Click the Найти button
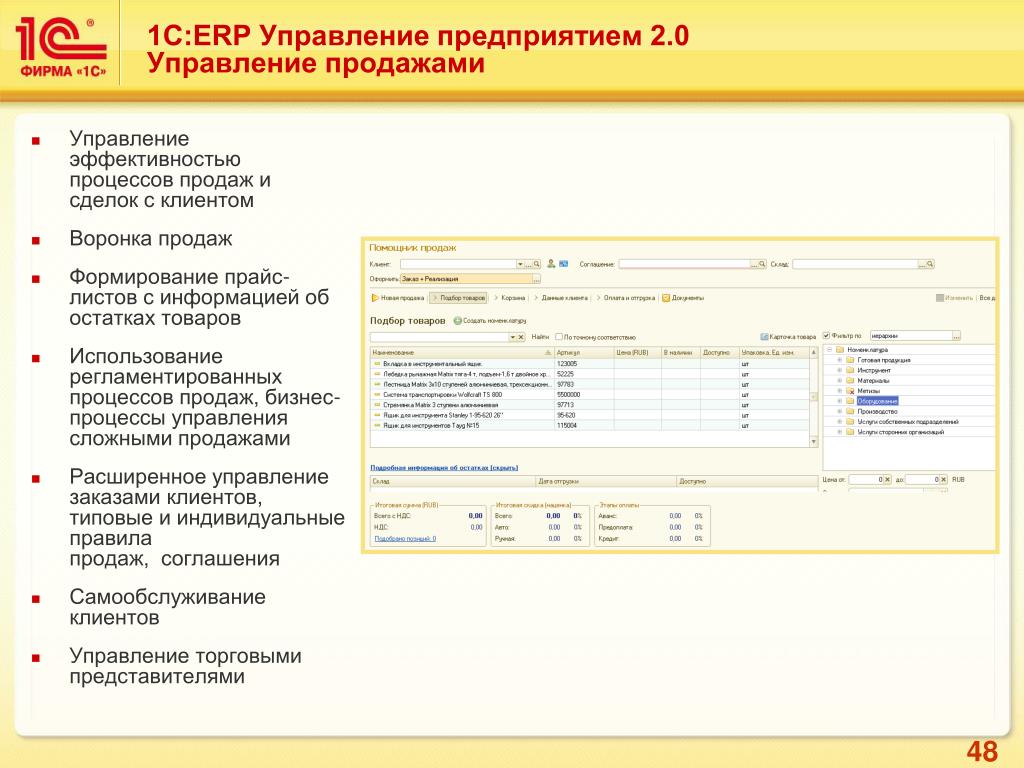Screen dimensions: 1024x768 click(540, 337)
